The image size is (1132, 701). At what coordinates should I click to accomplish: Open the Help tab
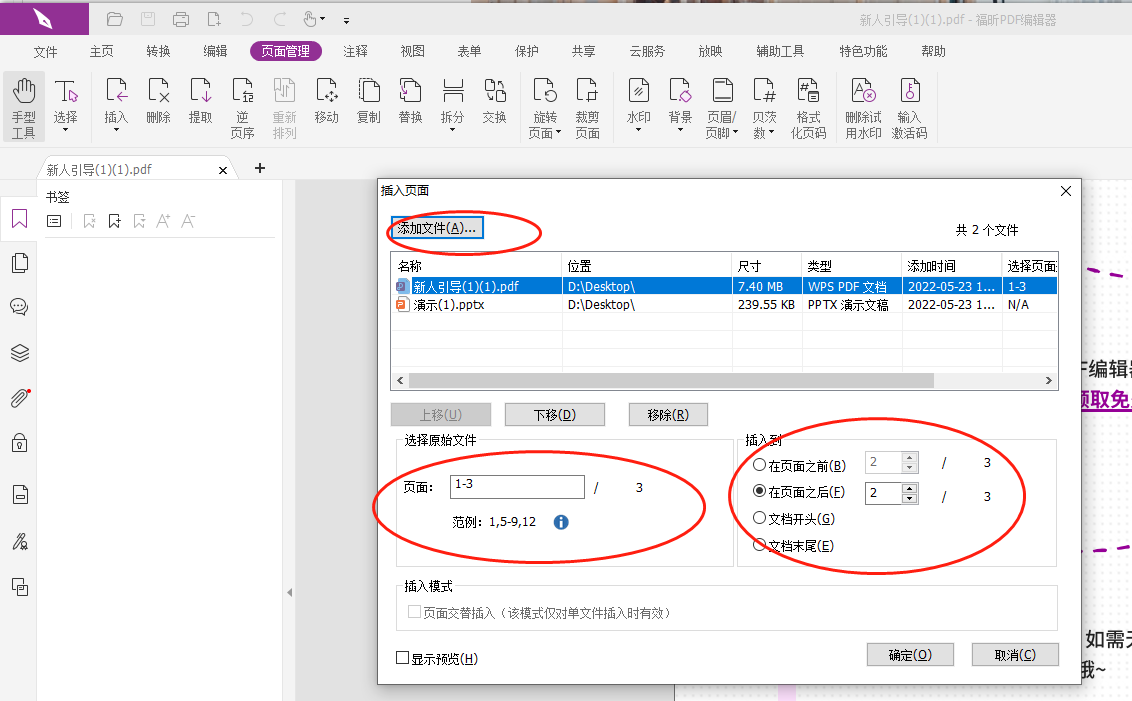click(x=933, y=51)
